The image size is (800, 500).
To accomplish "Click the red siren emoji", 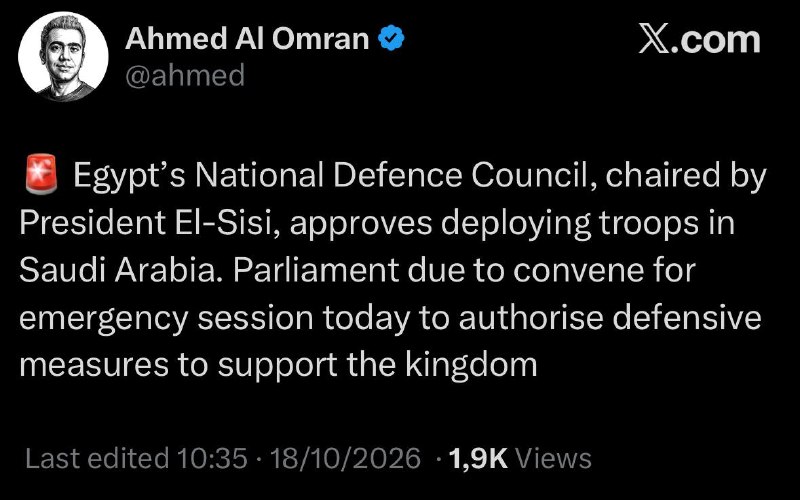I will [x=41, y=173].
